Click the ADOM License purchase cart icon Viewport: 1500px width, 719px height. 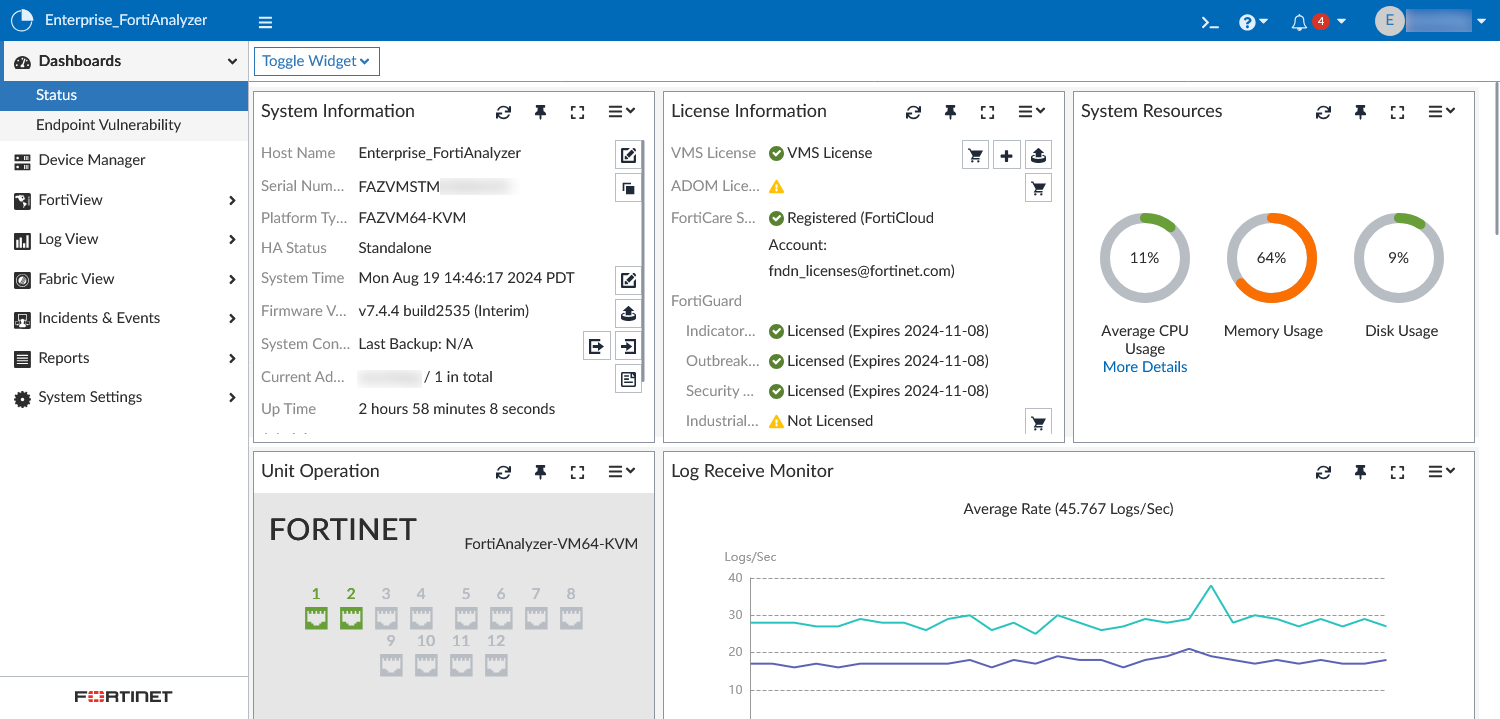click(x=1039, y=187)
